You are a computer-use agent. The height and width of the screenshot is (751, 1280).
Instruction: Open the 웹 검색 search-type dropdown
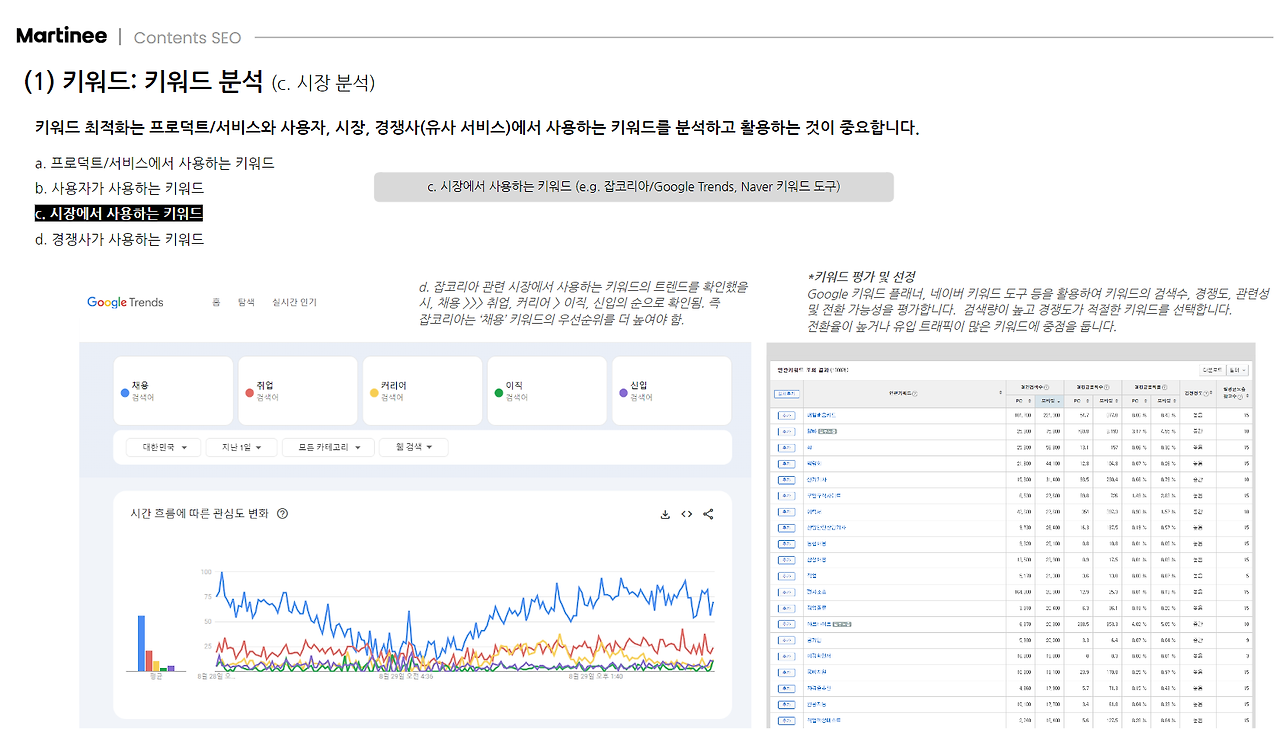point(412,447)
